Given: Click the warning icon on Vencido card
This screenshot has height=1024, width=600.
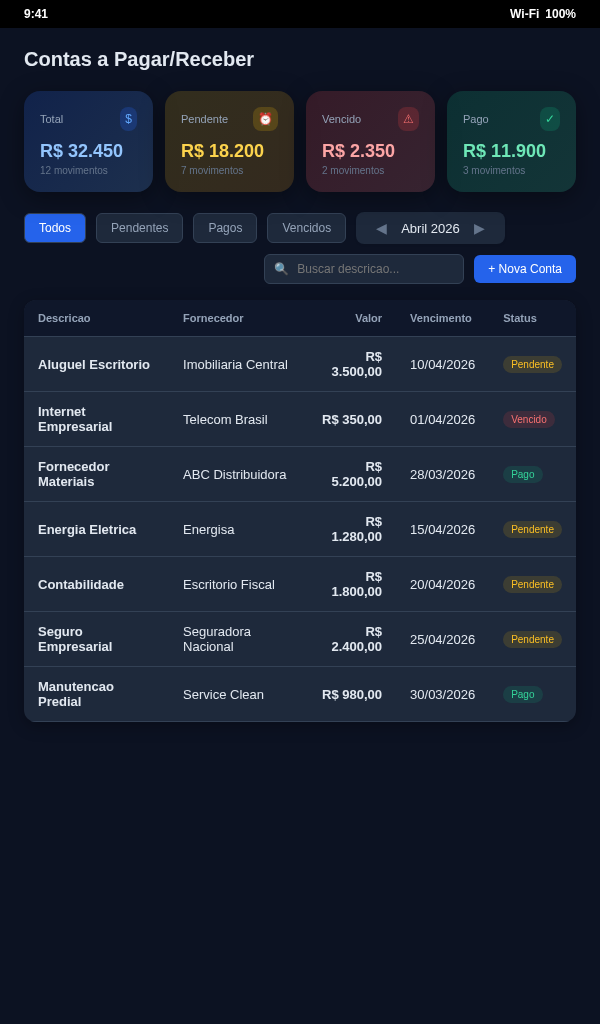Looking at the screenshot, I should coord(408,119).
